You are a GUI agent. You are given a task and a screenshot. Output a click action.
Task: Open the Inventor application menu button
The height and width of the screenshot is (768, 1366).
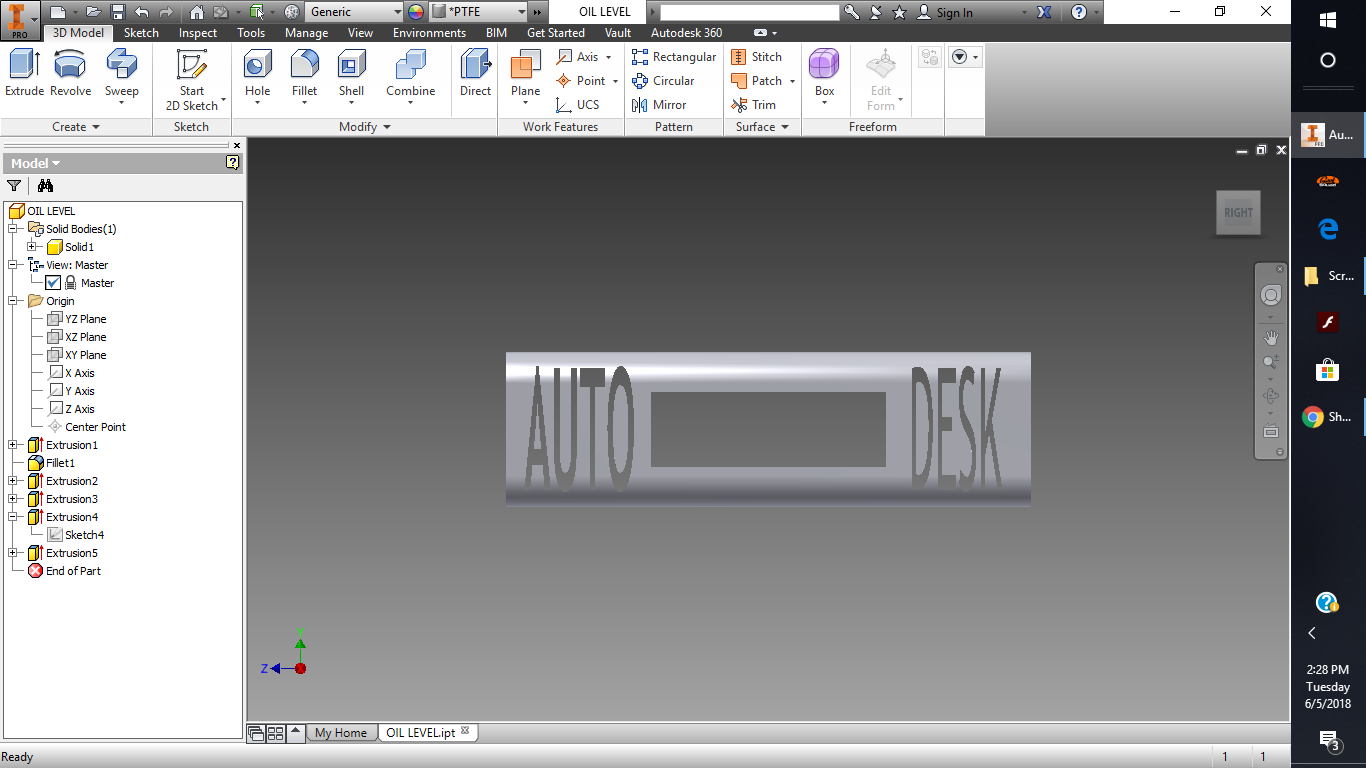pyautogui.click(x=20, y=18)
